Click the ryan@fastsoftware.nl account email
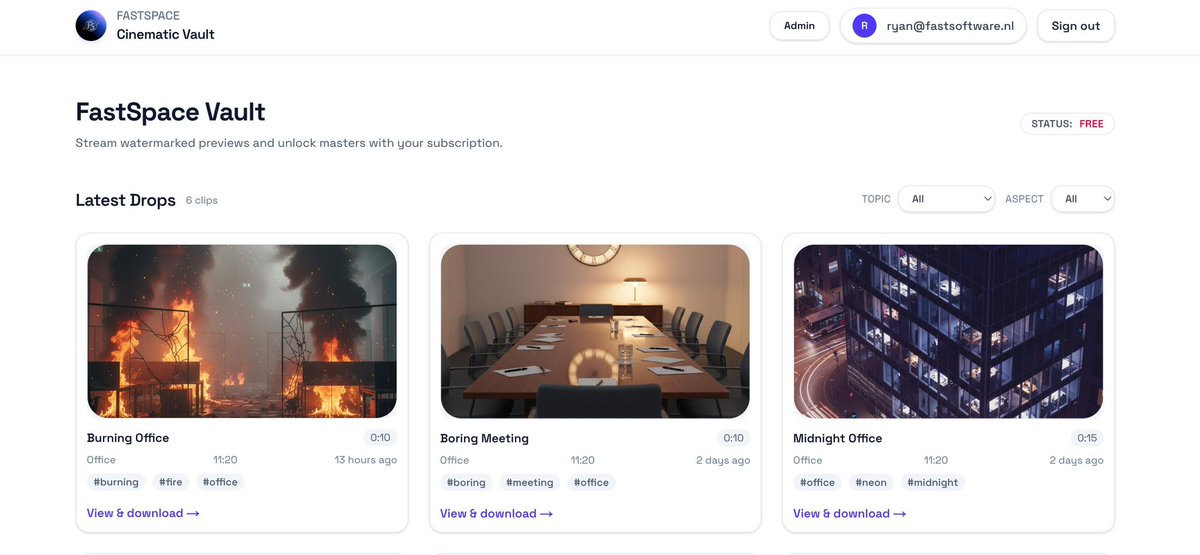This screenshot has height=555, width=1200. click(950, 26)
